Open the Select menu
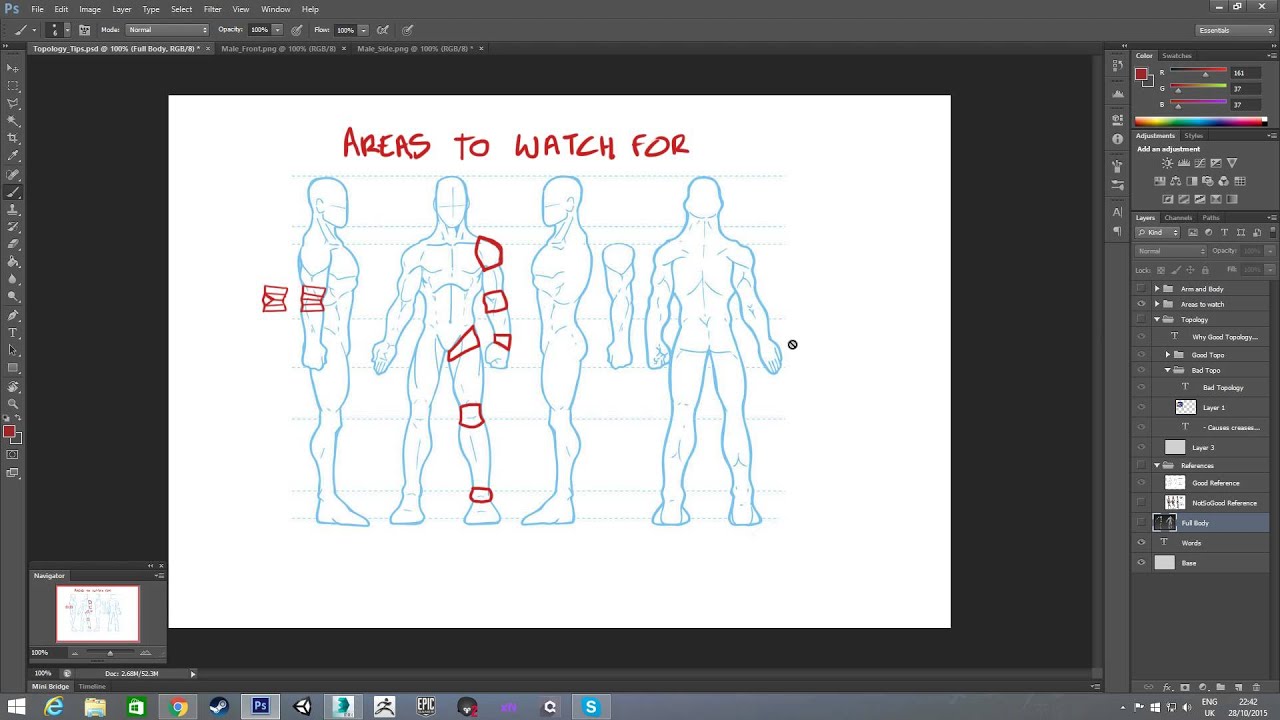The image size is (1280, 720). click(181, 9)
